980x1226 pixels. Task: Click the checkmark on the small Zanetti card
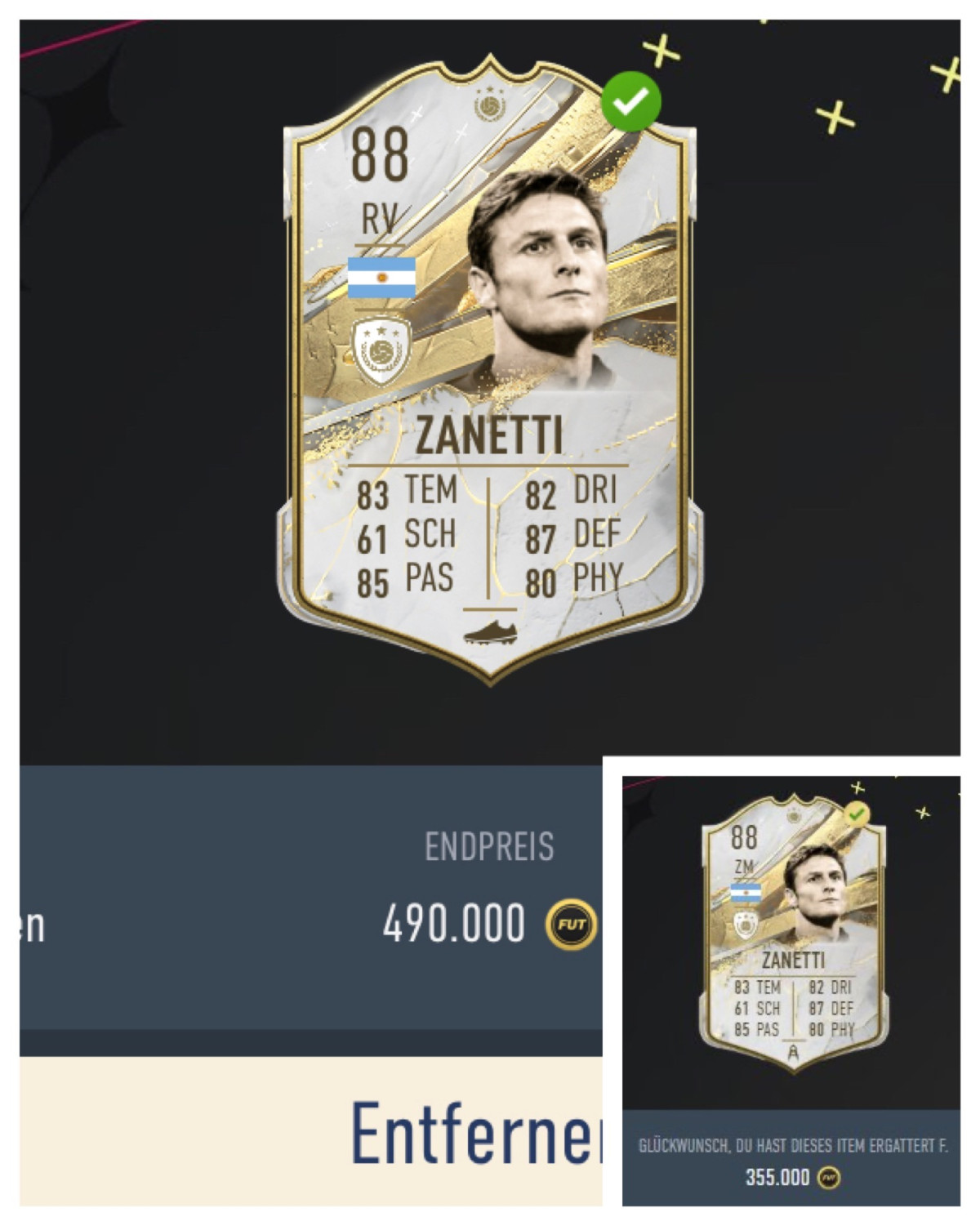(857, 814)
